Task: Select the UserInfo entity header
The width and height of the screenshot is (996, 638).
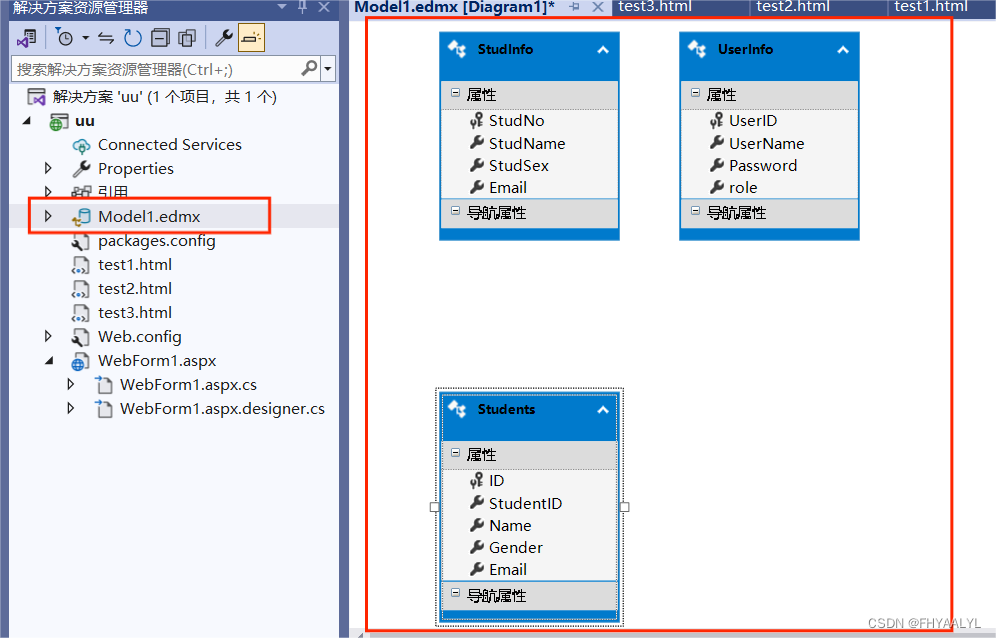Action: click(x=769, y=56)
